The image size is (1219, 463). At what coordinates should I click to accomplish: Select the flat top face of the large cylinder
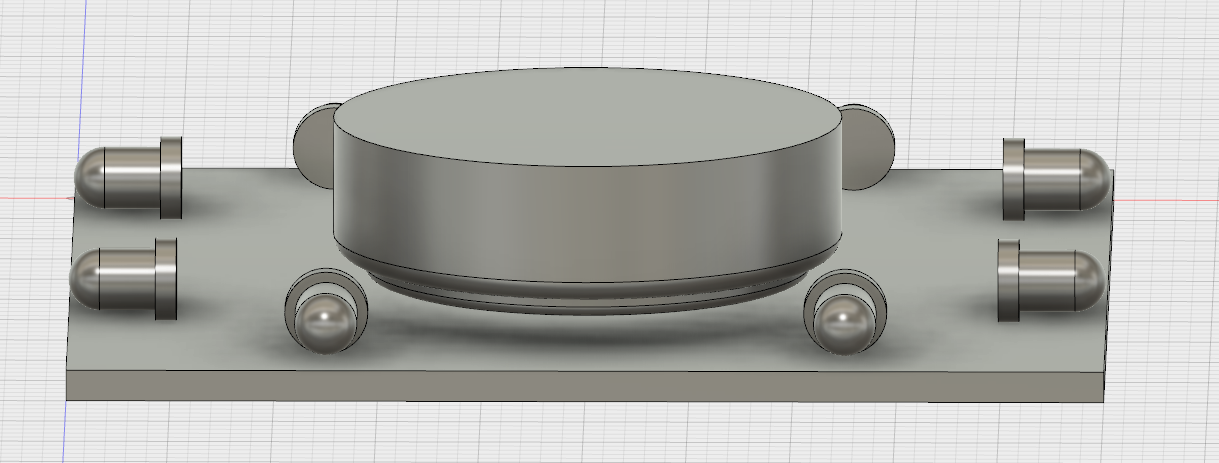click(x=587, y=115)
